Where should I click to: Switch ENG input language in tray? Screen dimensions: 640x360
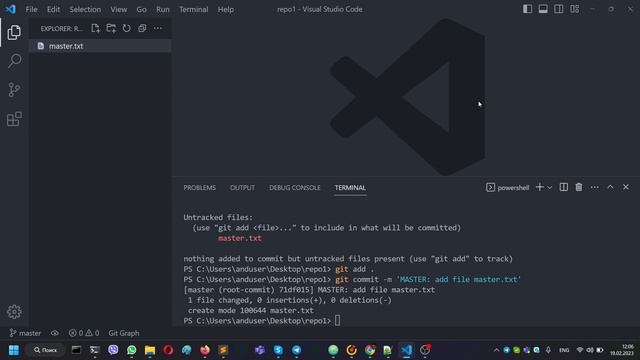pos(564,350)
